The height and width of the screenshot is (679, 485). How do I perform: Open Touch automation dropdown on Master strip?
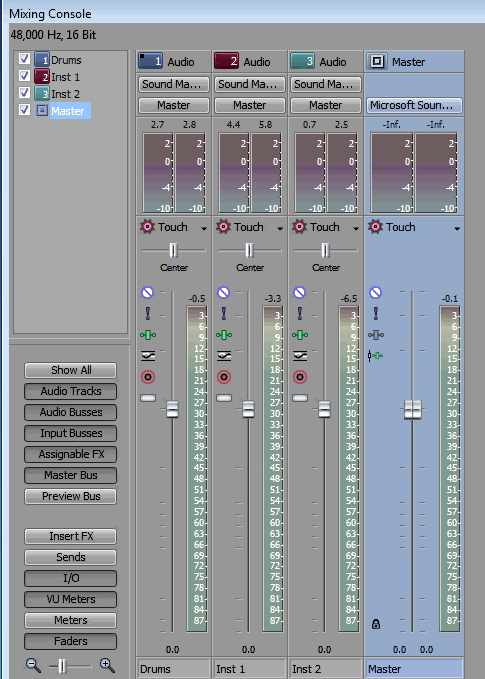click(457, 229)
